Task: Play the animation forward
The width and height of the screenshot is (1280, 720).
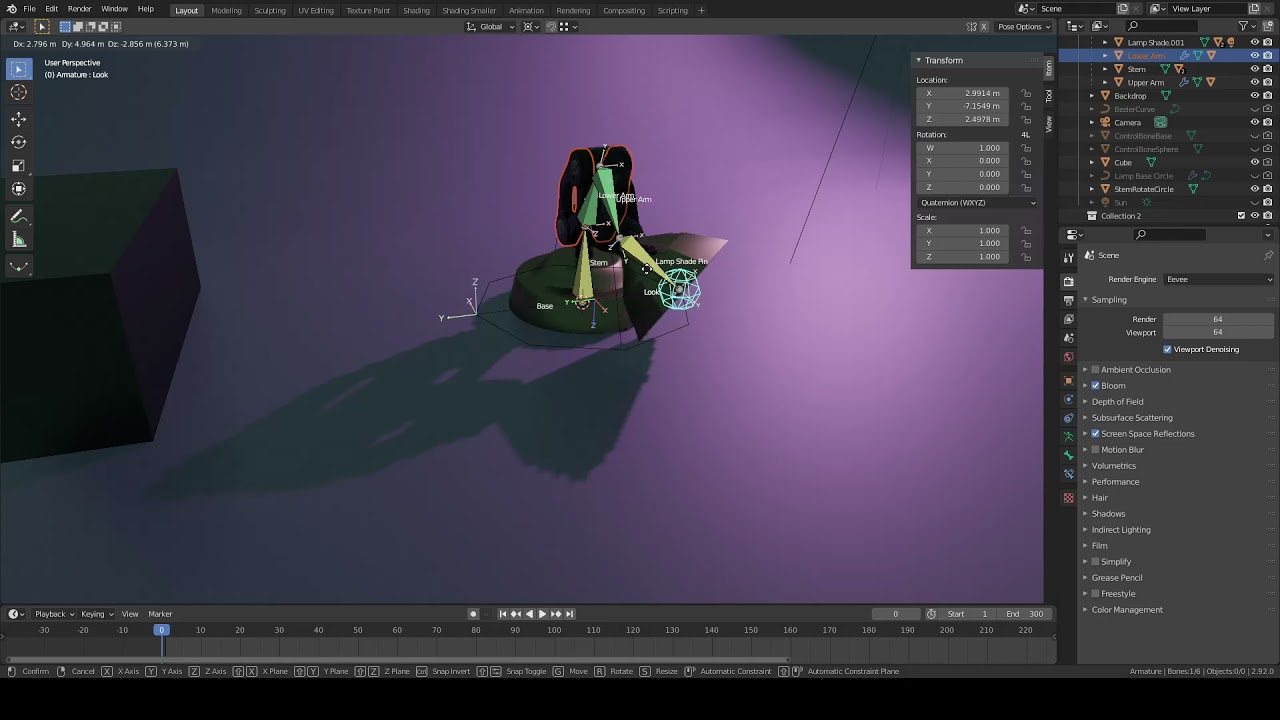Action: tap(542, 614)
